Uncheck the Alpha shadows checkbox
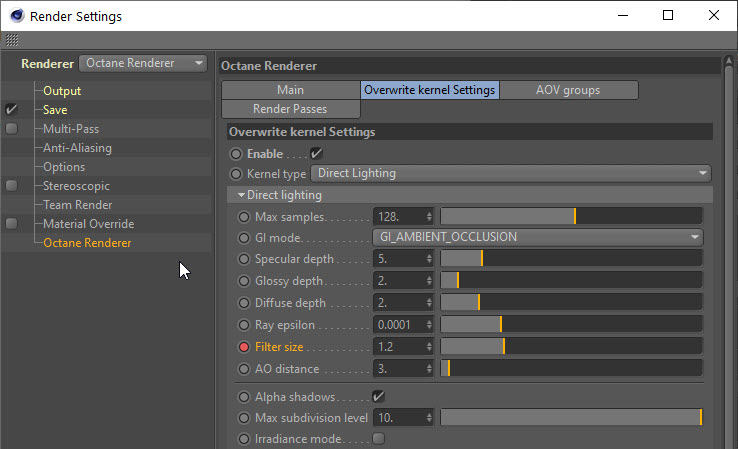Image resolution: width=738 pixels, height=449 pixels. pyautogui.click(x=378, y=397)
